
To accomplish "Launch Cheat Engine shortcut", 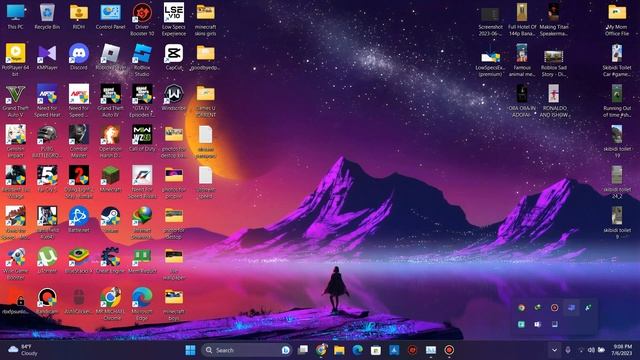I will click(110, 260).
